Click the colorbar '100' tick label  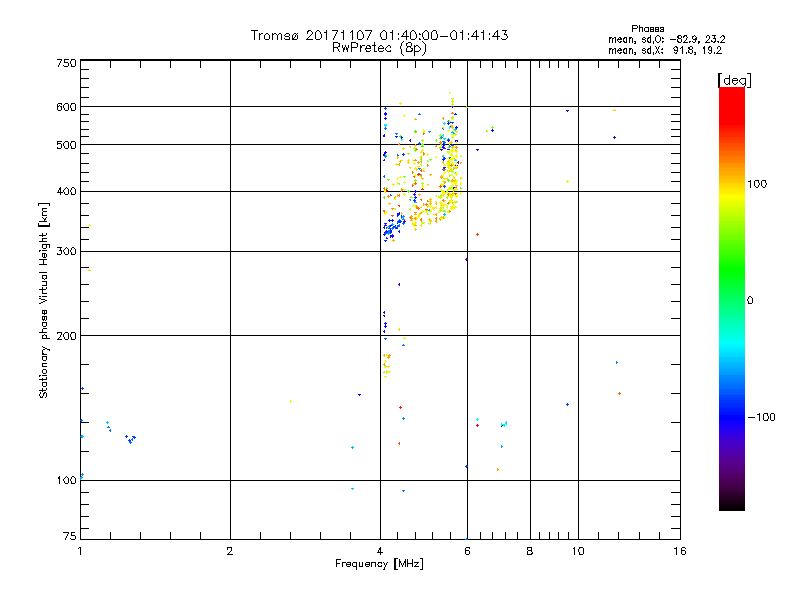pos(757,184)
